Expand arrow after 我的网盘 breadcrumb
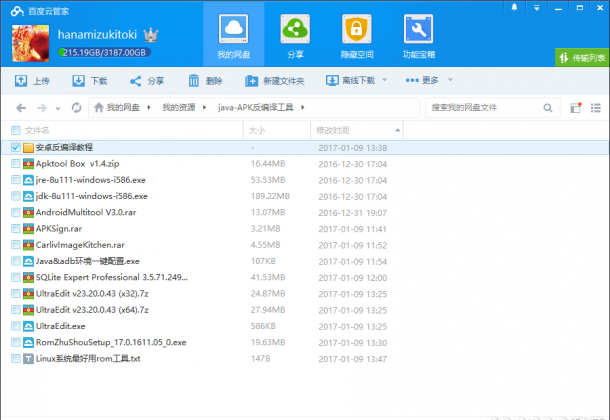 click(x=149, y=107)
